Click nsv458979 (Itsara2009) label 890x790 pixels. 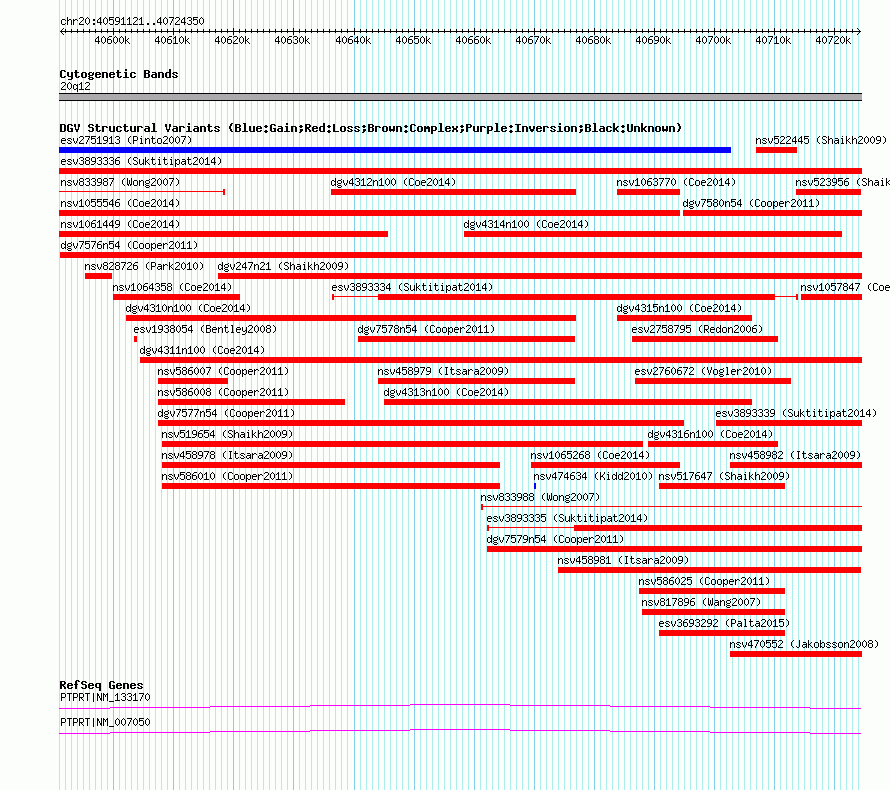pyautogui.click(x=443, y=371)
